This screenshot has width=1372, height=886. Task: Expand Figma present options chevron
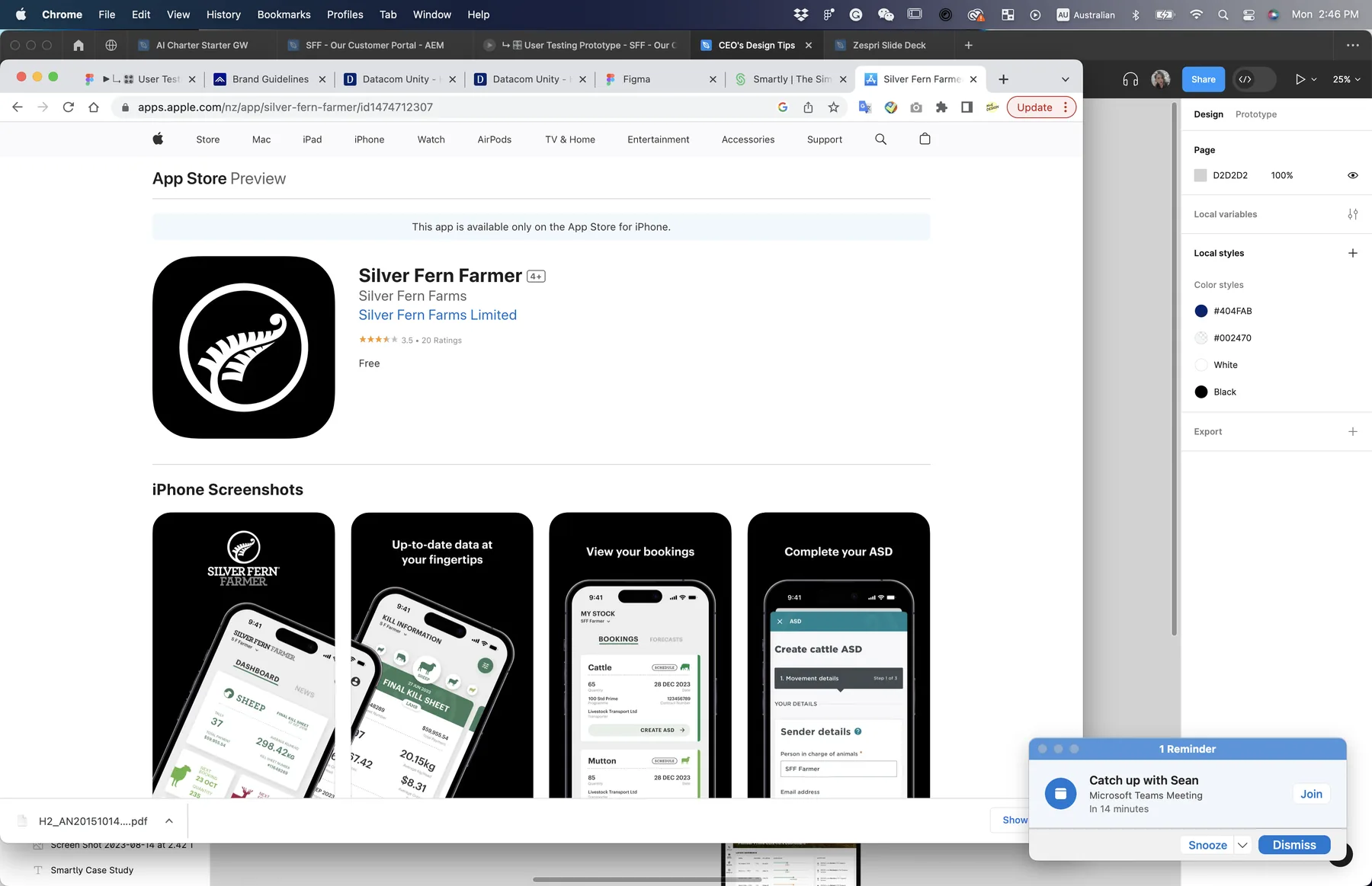pyautogui.click(x=1313, y=79)
